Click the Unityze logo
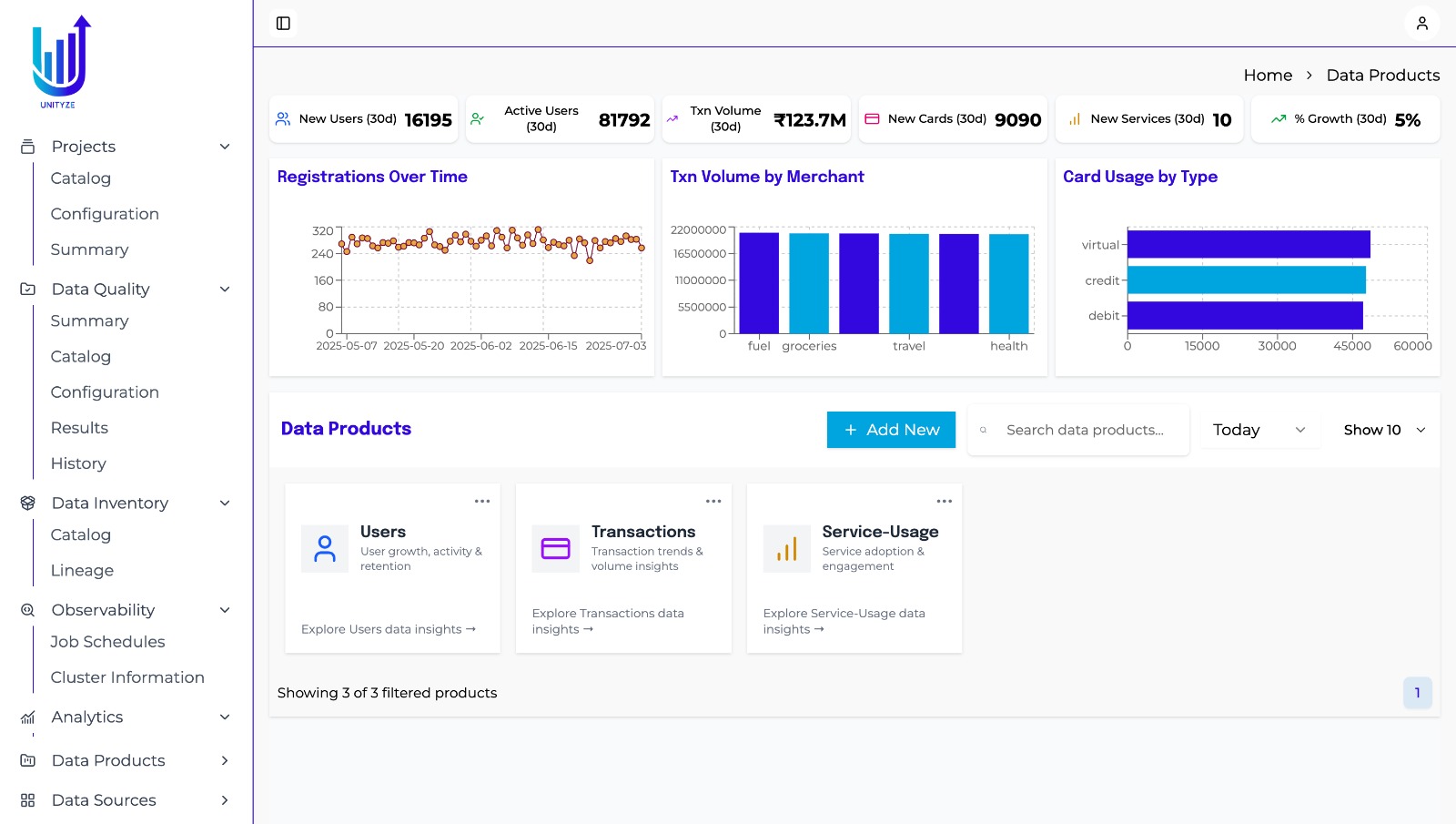The height and width of the screenshot is (824, 1456). pyautogui.click(x=60, y=61)
